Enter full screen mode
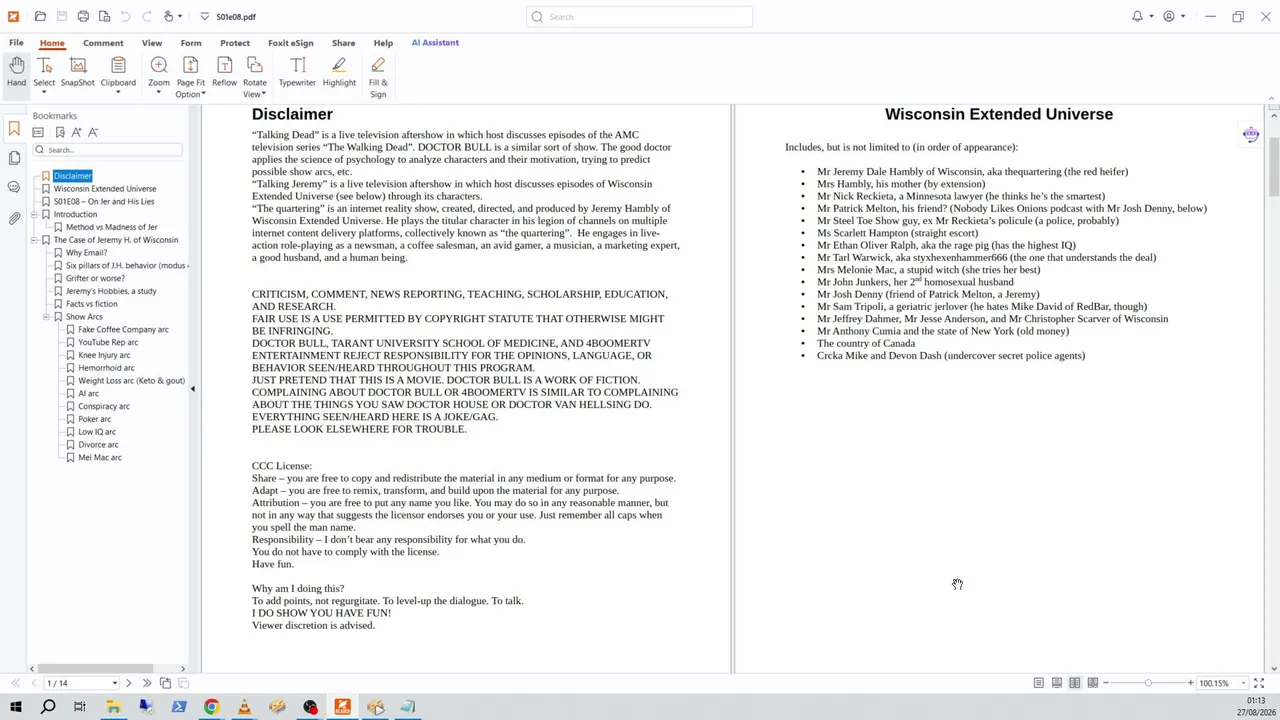The image size is (1280, 720). point(1259,683)
